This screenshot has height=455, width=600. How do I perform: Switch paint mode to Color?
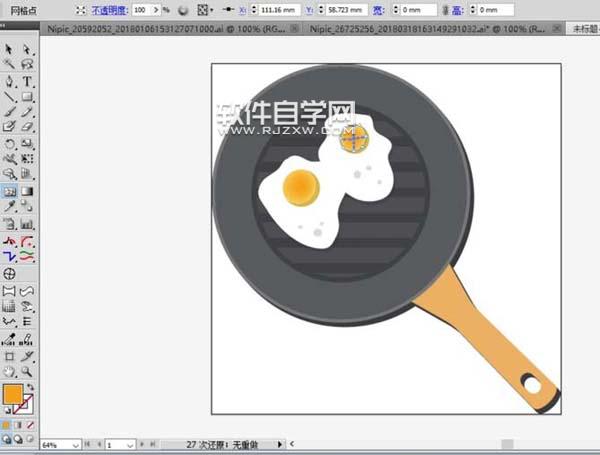(x=6, y=425)
